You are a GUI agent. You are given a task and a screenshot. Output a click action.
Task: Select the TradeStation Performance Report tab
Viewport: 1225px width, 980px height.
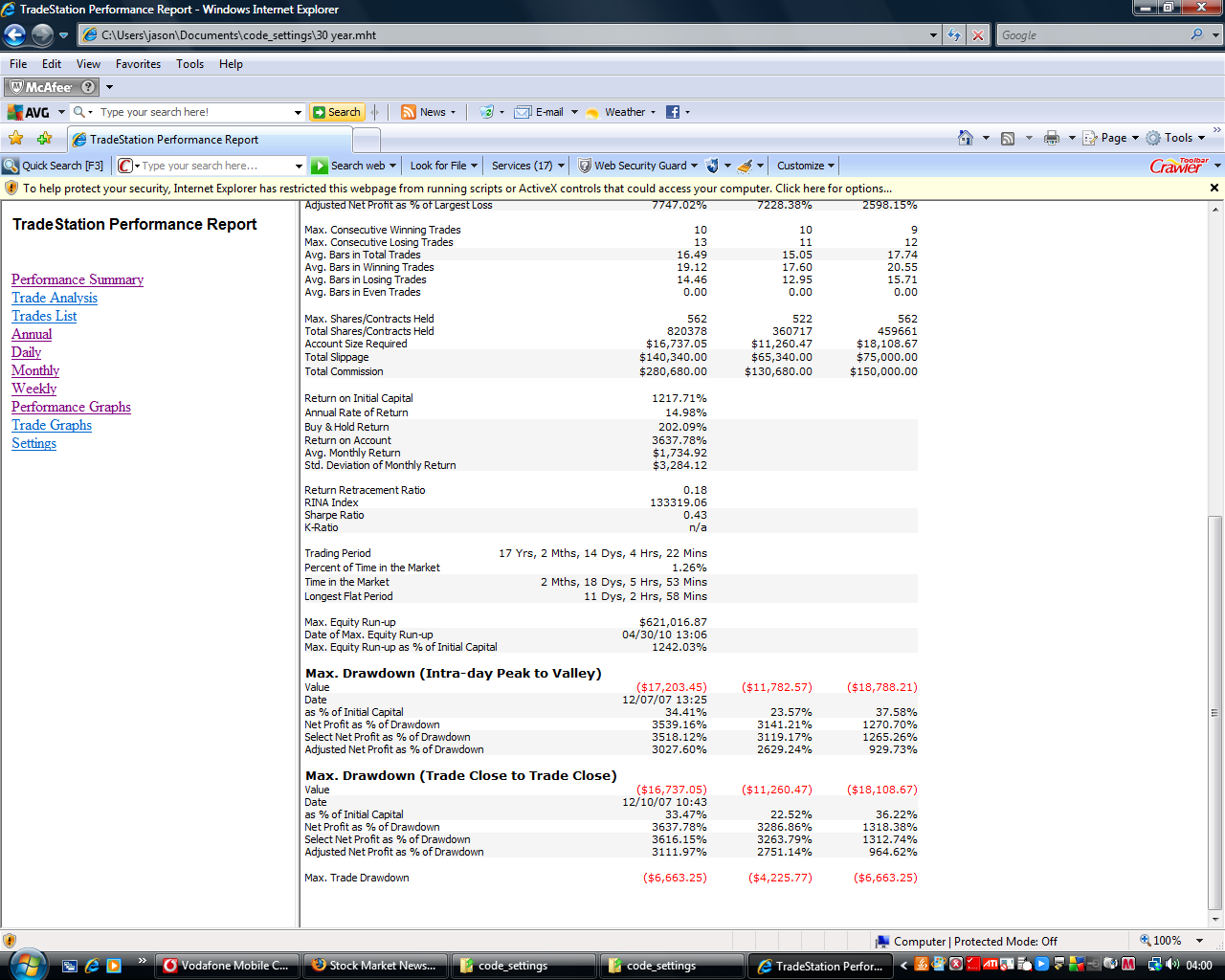coord(210,140)
